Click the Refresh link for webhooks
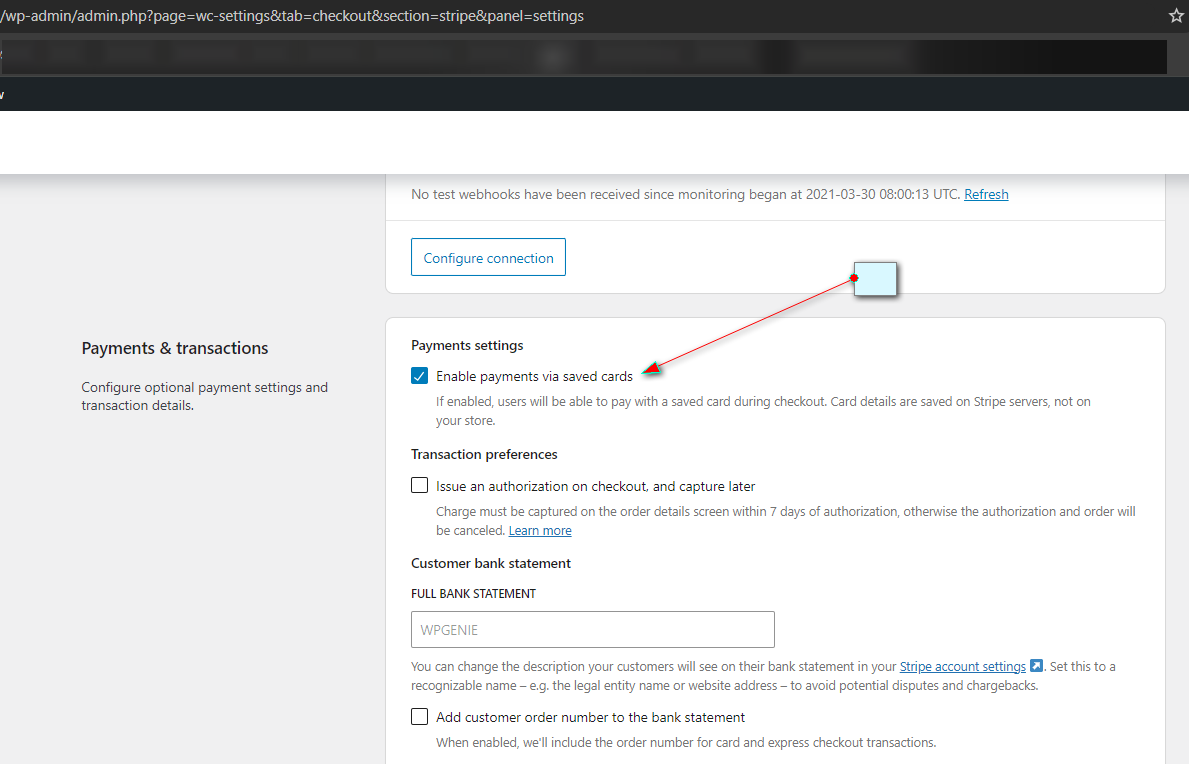The height and width of the screenshot is (764, 1189). (x=986, y=194)
